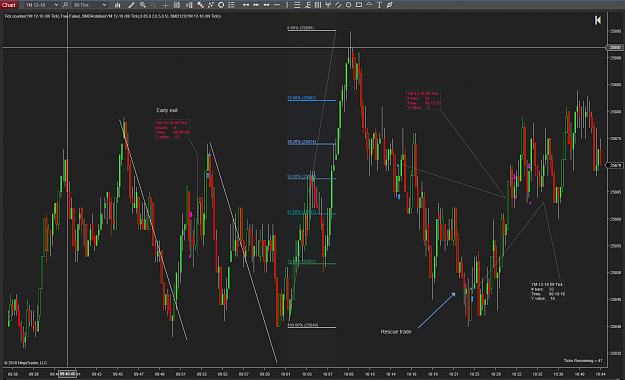Open the chart bar style icon
Image resolution: width=625 pixels, height=380 pixels.
118,5
